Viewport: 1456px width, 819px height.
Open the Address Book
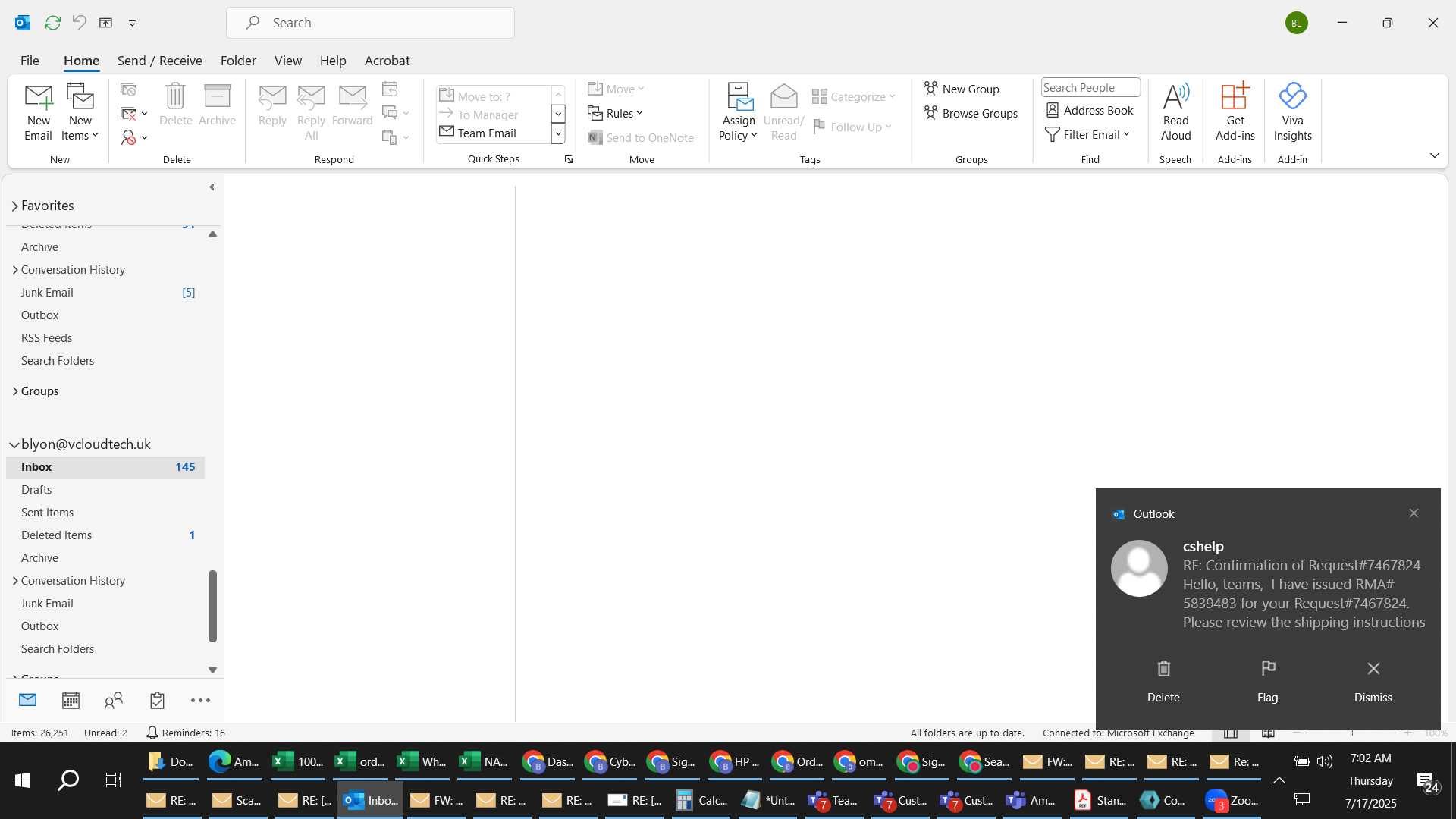pos(1090,111)
